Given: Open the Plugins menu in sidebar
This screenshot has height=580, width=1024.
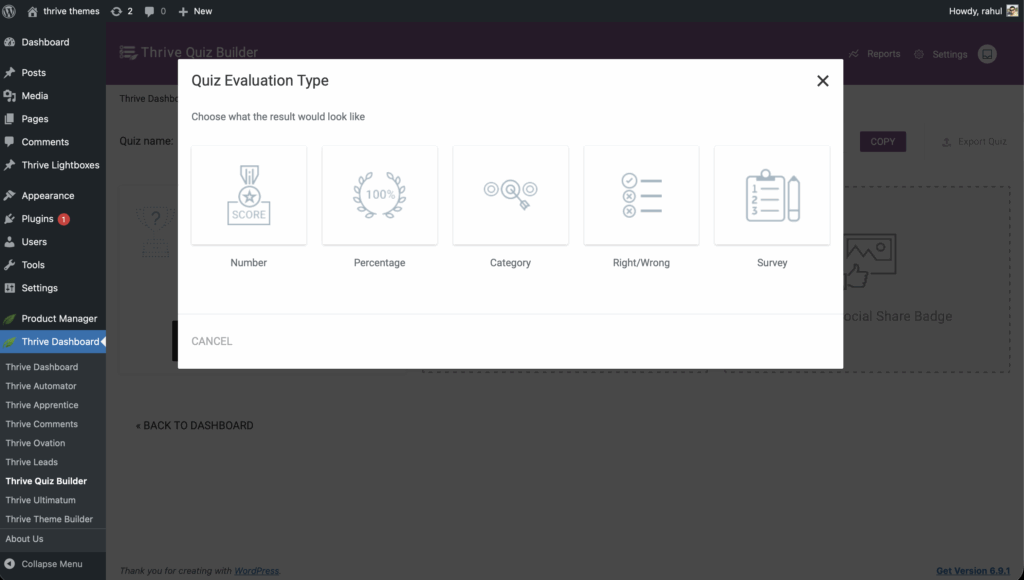Looking at the screenshot, I should (x=38, y=219).
